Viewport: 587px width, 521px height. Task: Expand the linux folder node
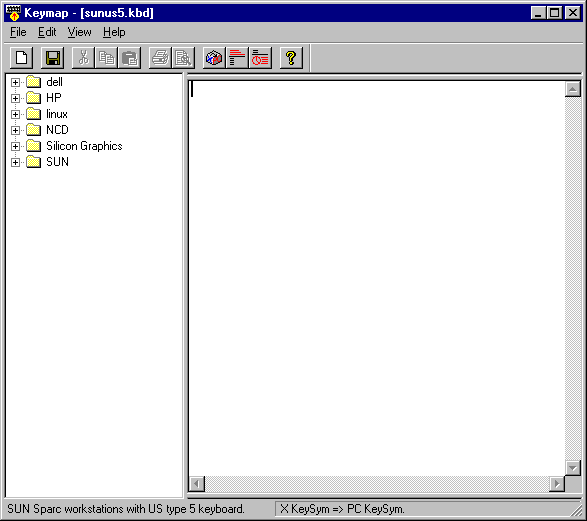(x=15, y=114)
